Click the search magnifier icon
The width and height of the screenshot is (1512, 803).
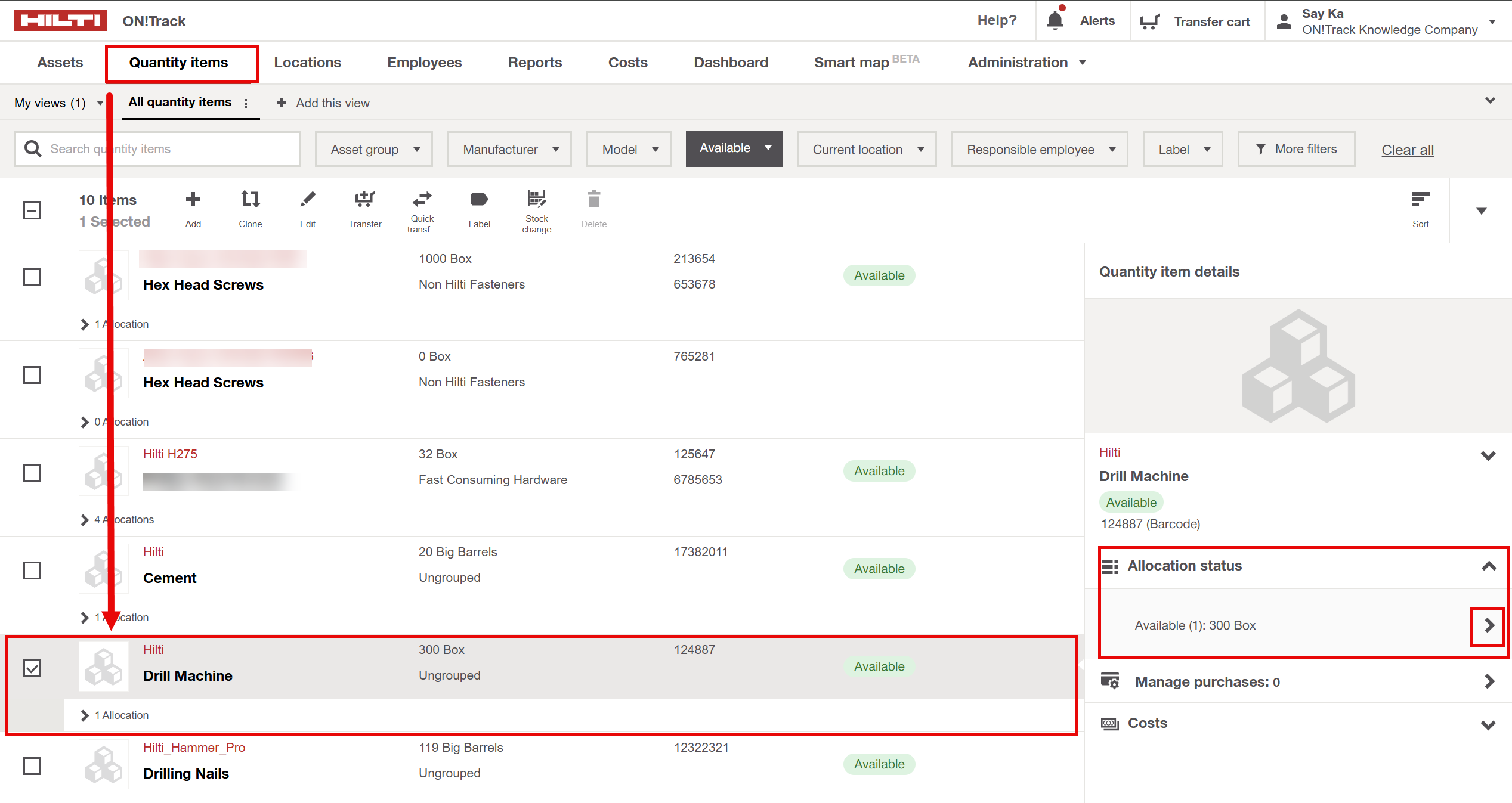[x=33, y=148]
